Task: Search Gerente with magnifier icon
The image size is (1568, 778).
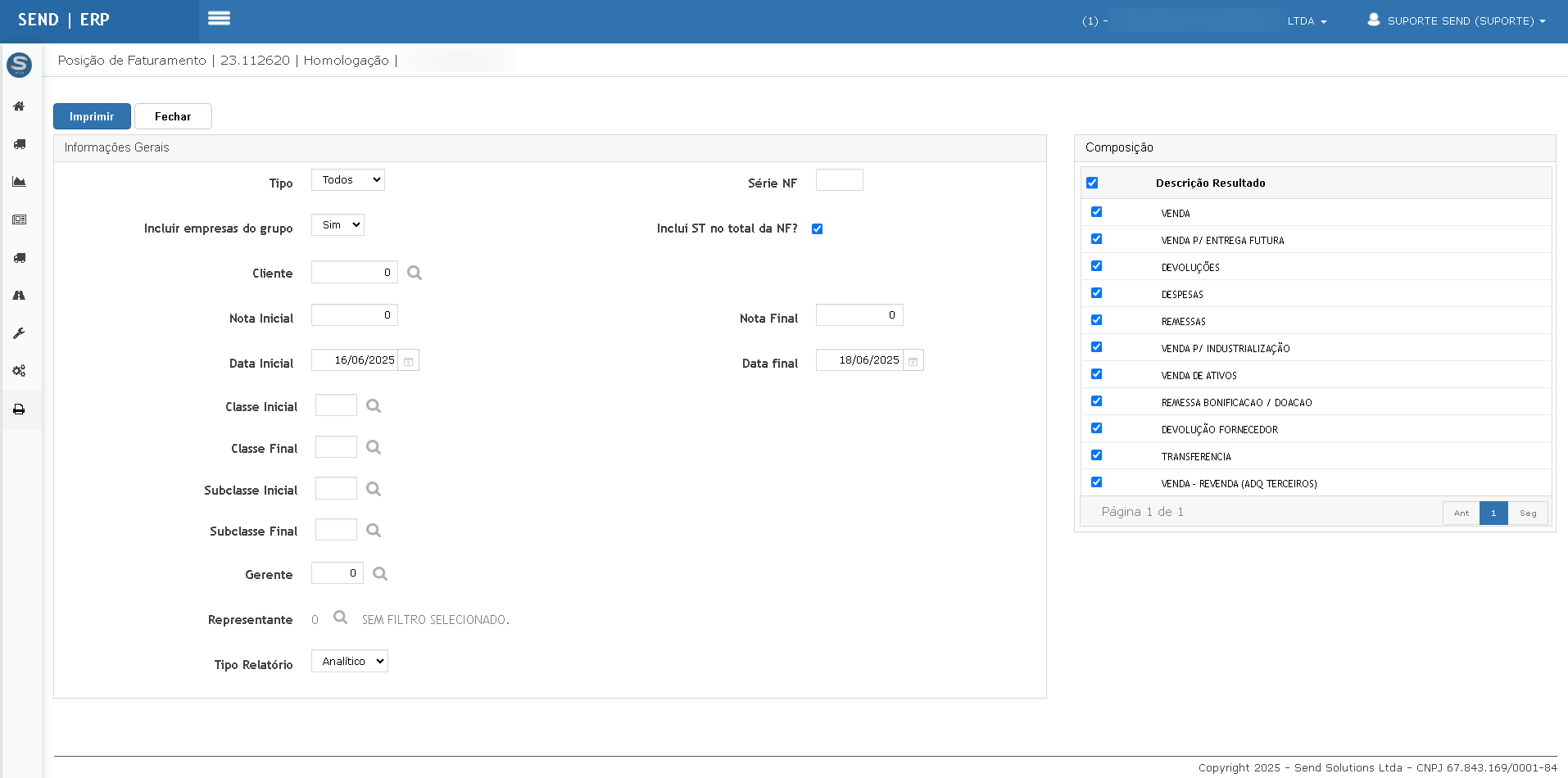Action: click(380, 574)
